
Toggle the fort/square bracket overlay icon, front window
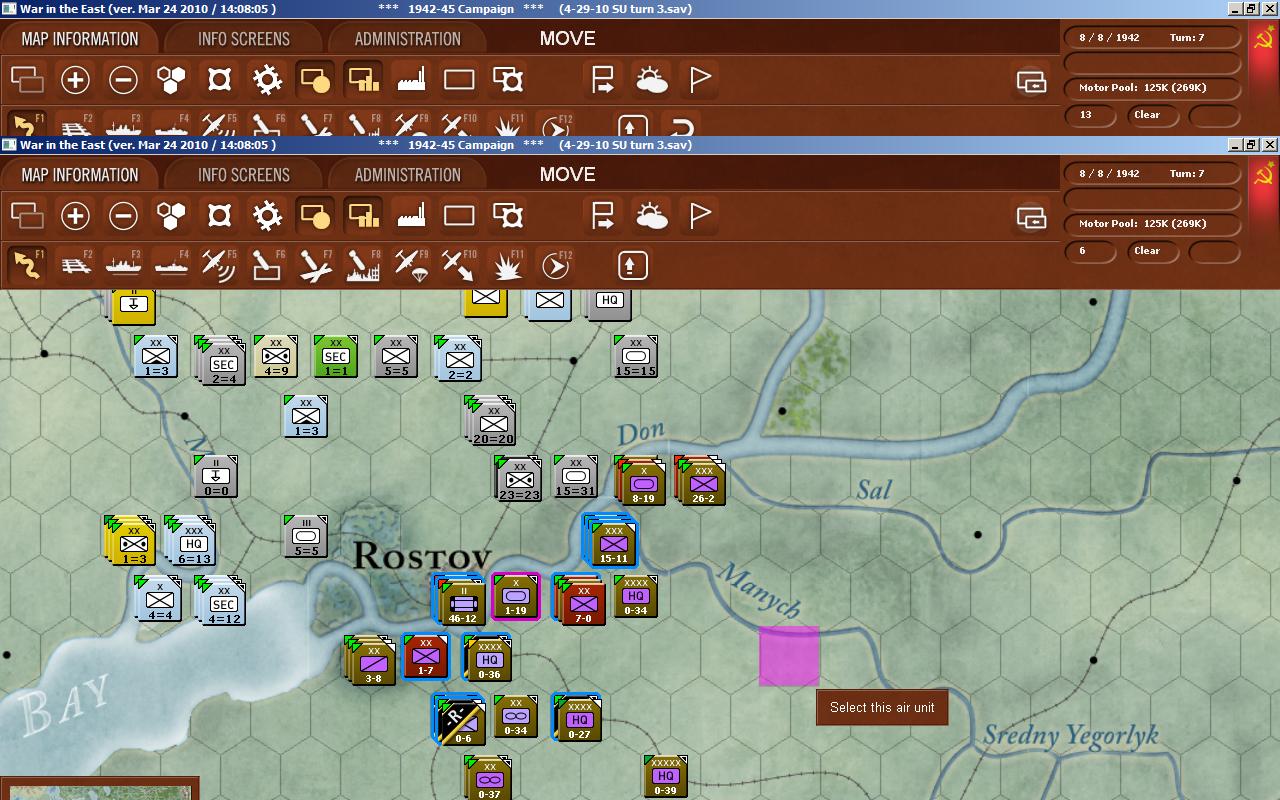tap(220, 216)
